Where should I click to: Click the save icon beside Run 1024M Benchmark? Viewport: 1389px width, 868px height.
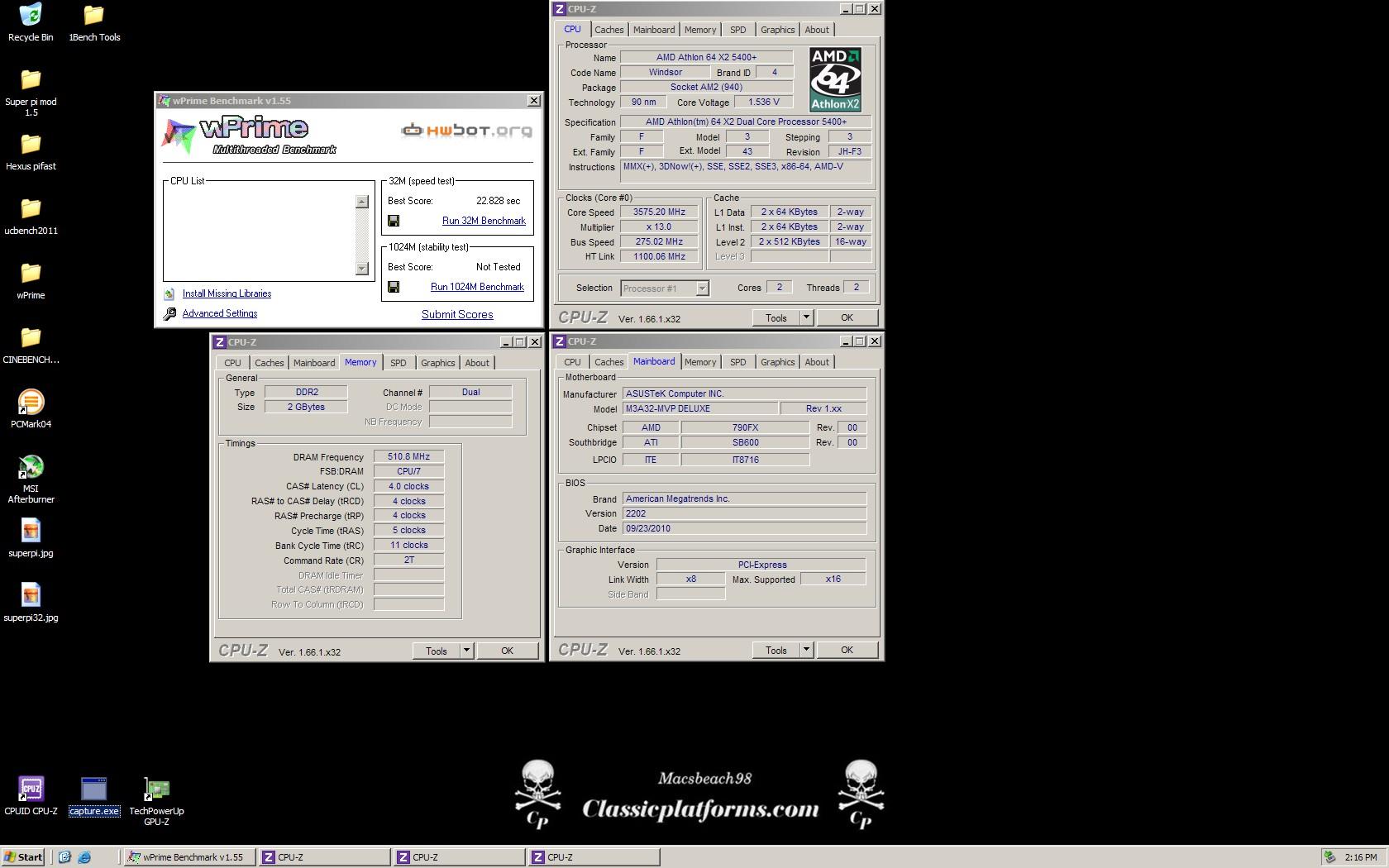tap(394, 287)
